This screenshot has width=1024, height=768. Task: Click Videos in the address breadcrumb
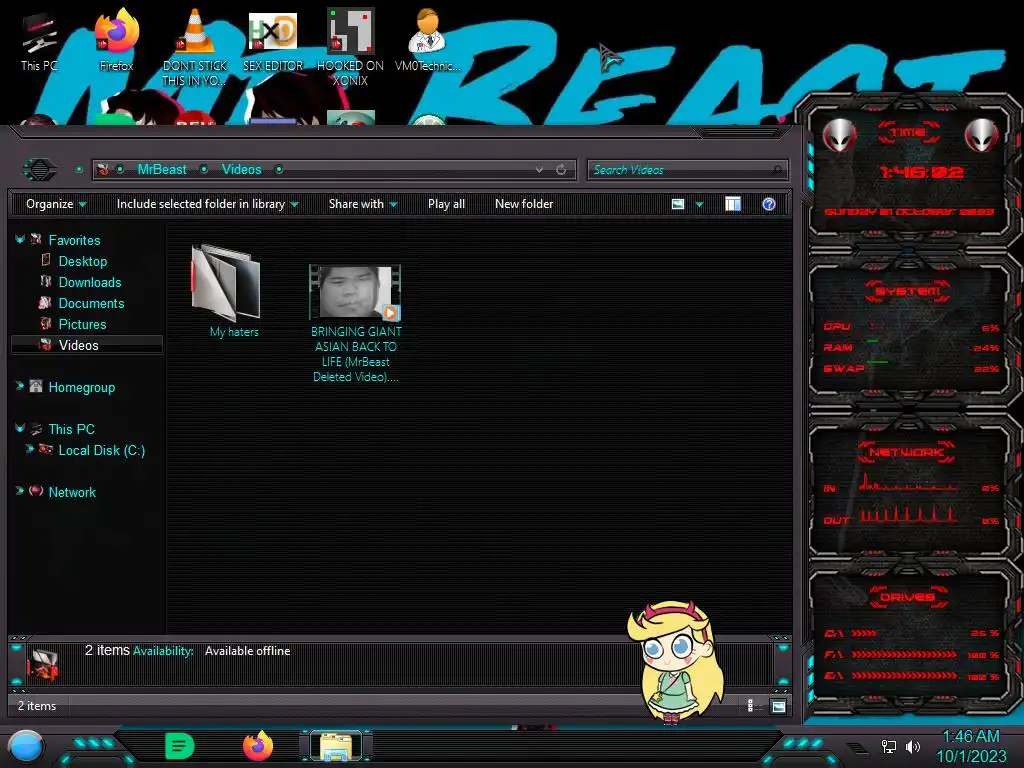(241, 170)
